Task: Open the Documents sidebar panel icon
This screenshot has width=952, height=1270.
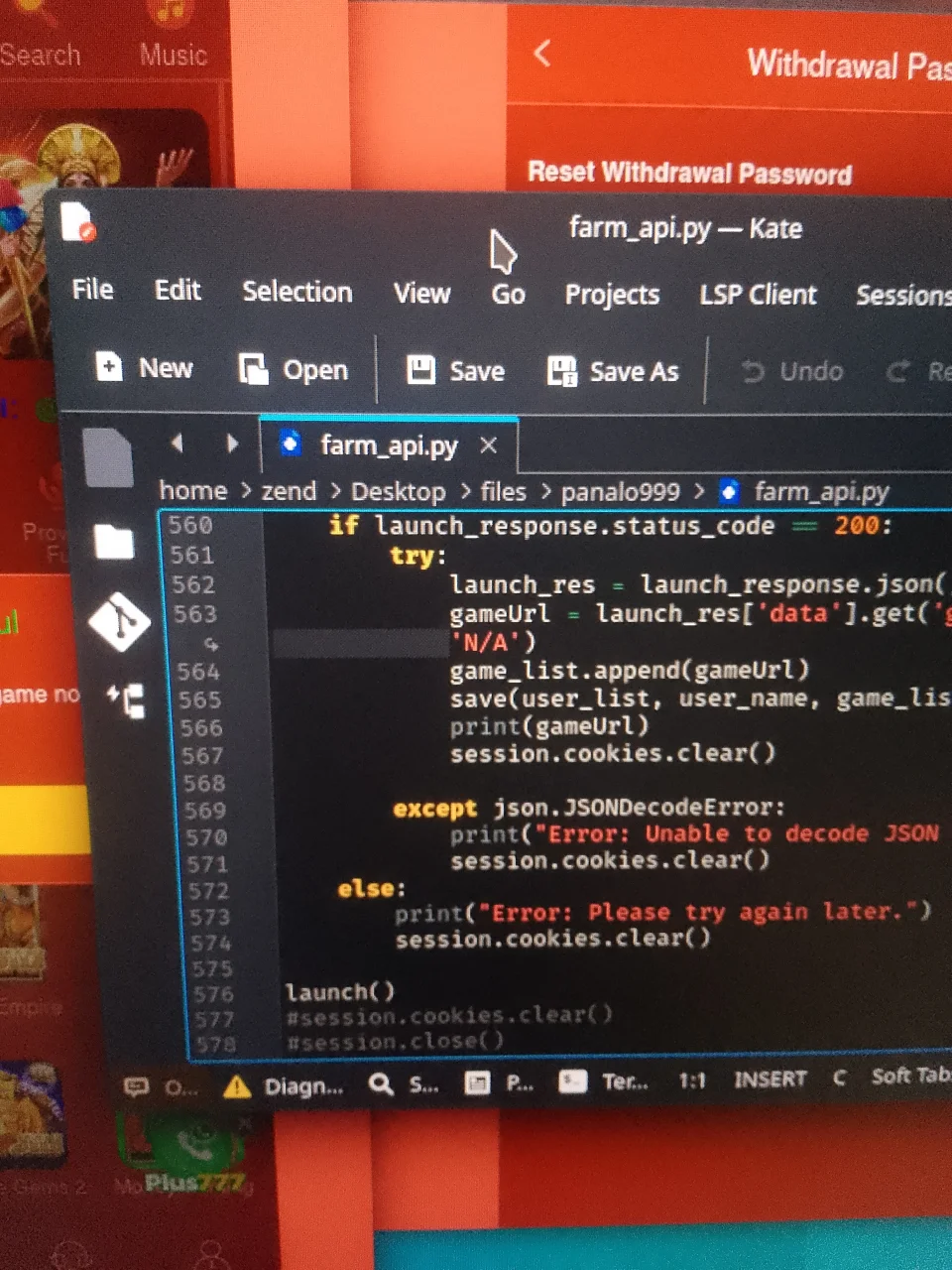Action: click(107, 456)
